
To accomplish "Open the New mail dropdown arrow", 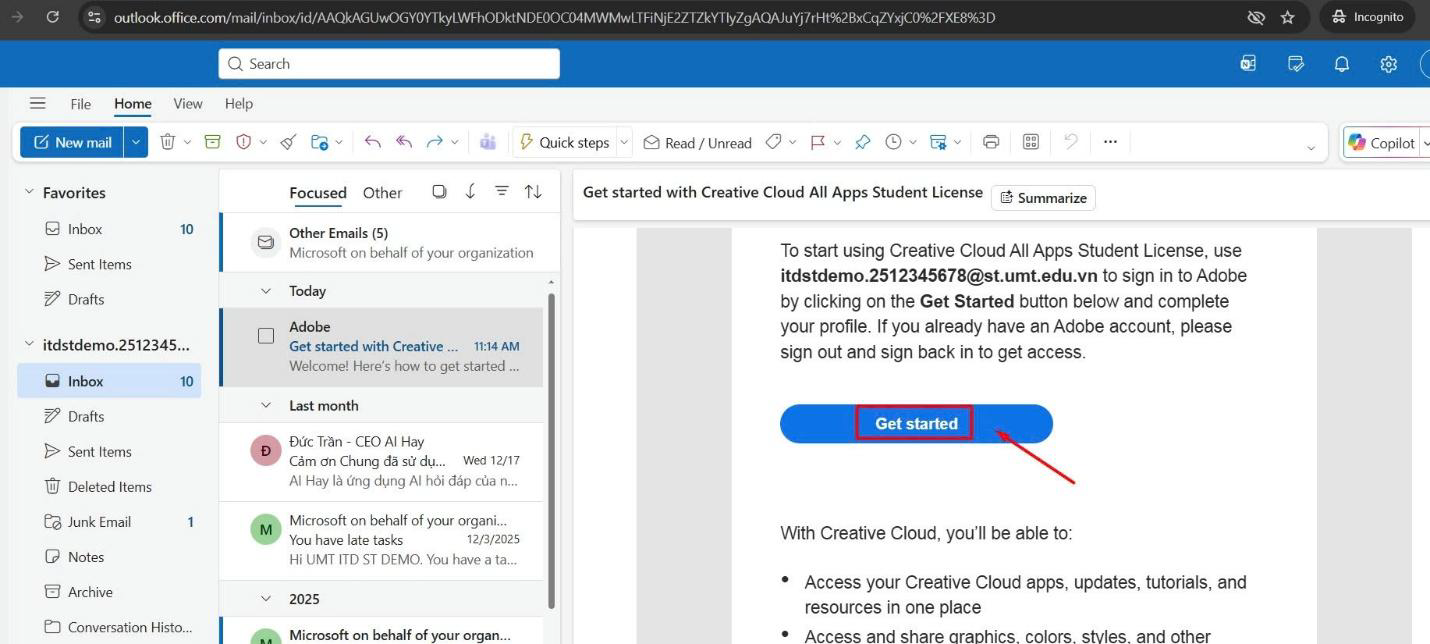I will (x=137, y=142).
